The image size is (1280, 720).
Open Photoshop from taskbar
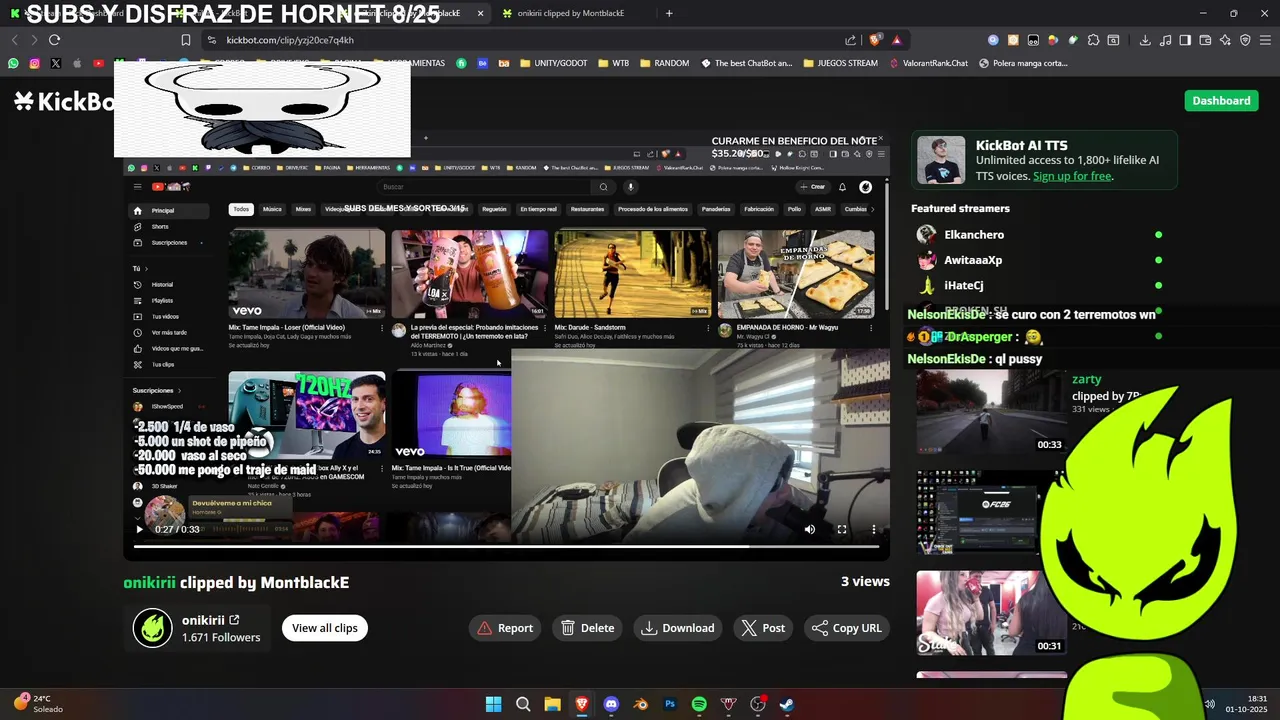click(x=670, y=704)
